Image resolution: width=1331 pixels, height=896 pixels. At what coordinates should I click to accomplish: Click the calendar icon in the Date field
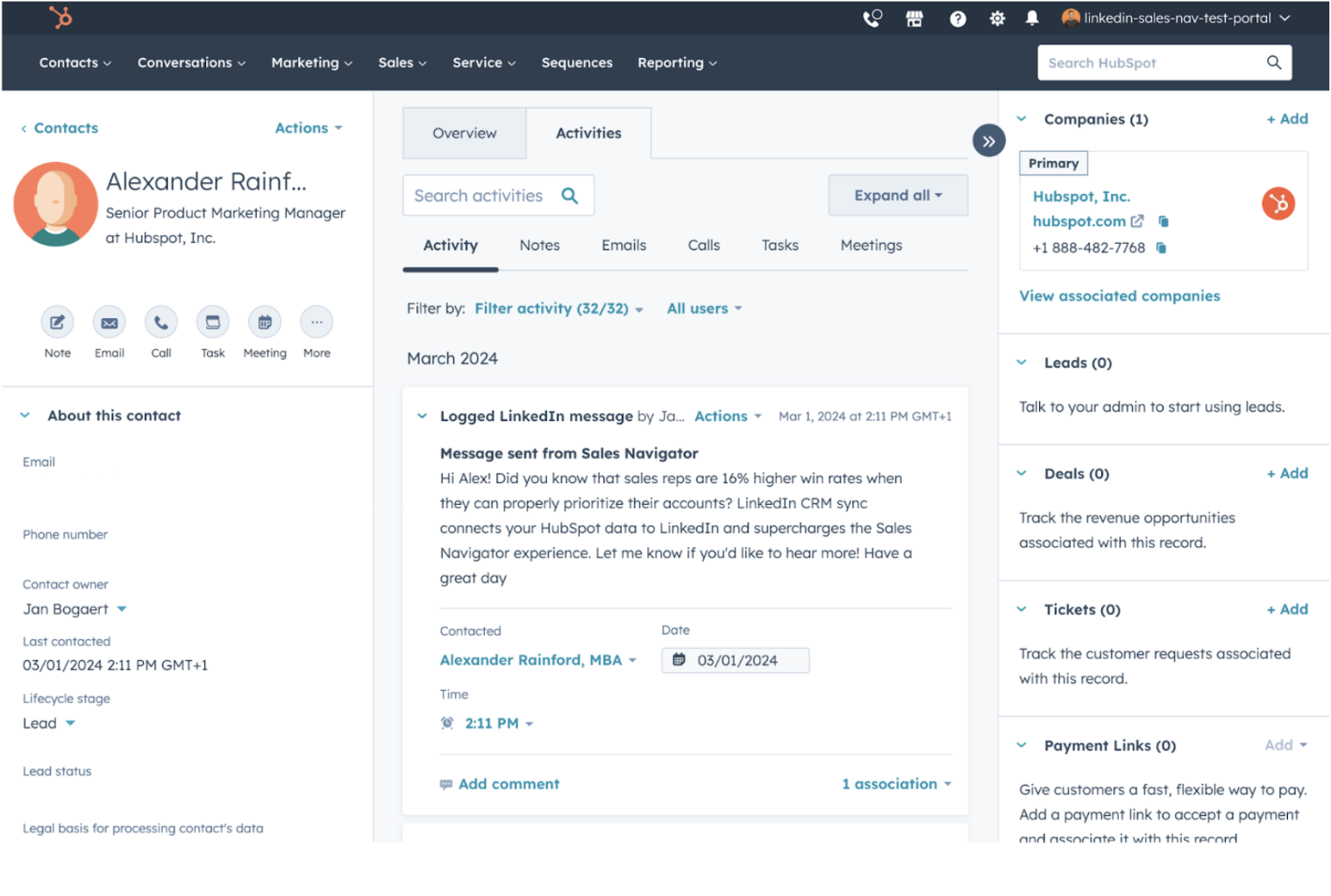point(679,660)
